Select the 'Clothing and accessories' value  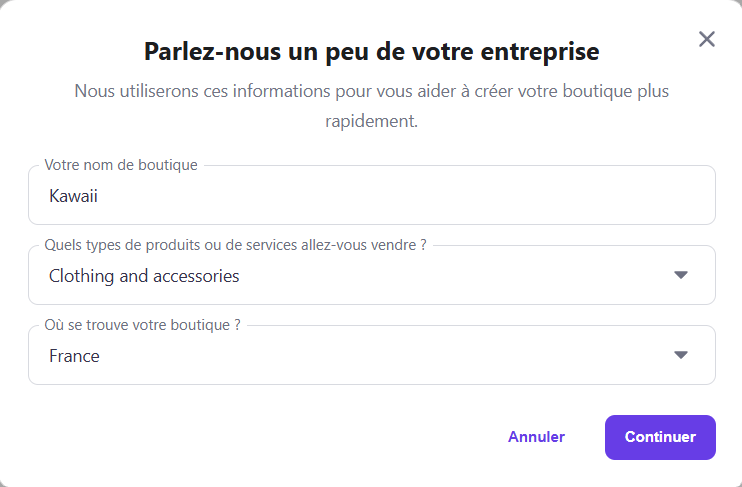click(144, 276)
